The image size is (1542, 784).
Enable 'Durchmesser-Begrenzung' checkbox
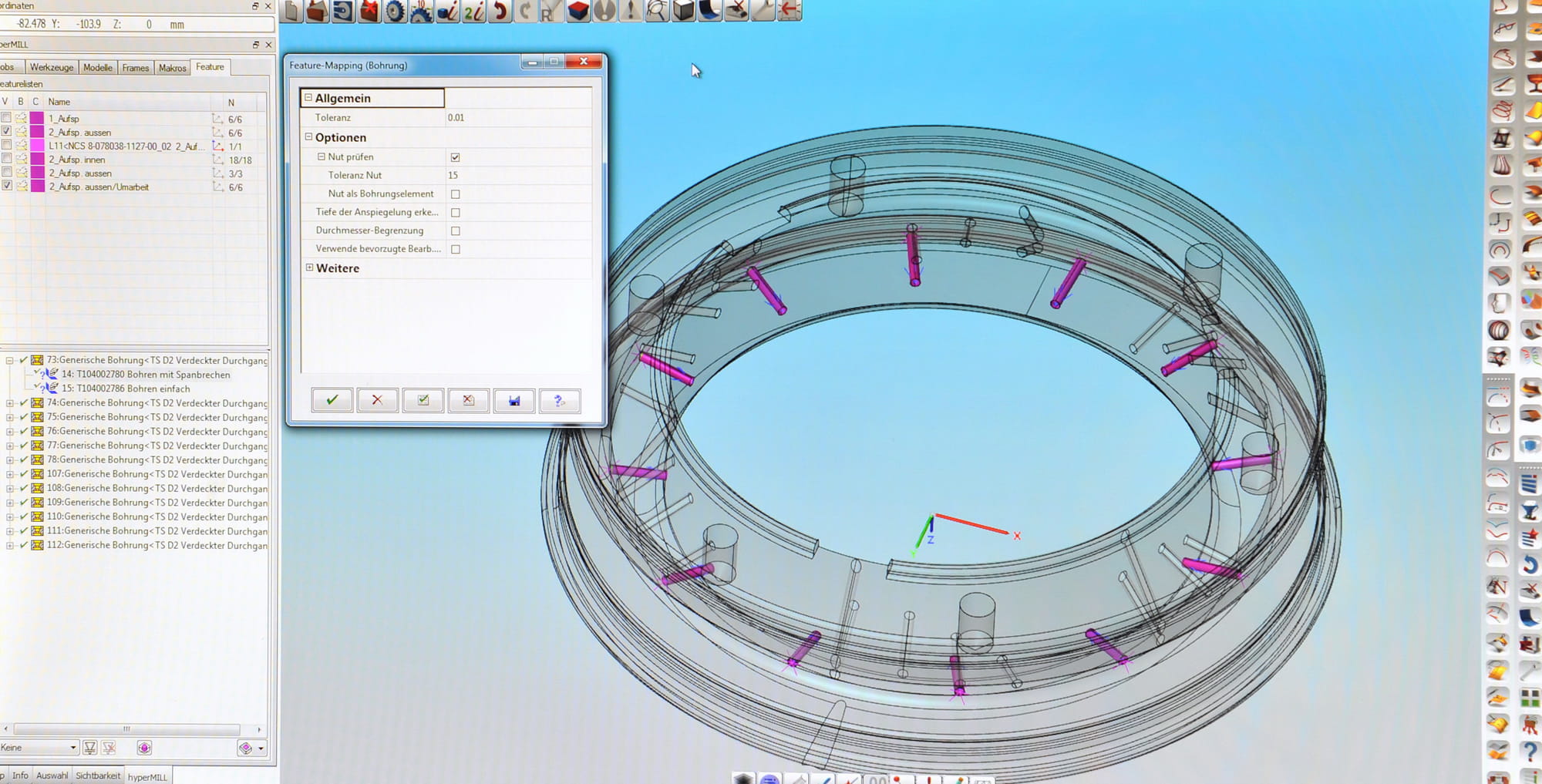[x=455, y=231]
